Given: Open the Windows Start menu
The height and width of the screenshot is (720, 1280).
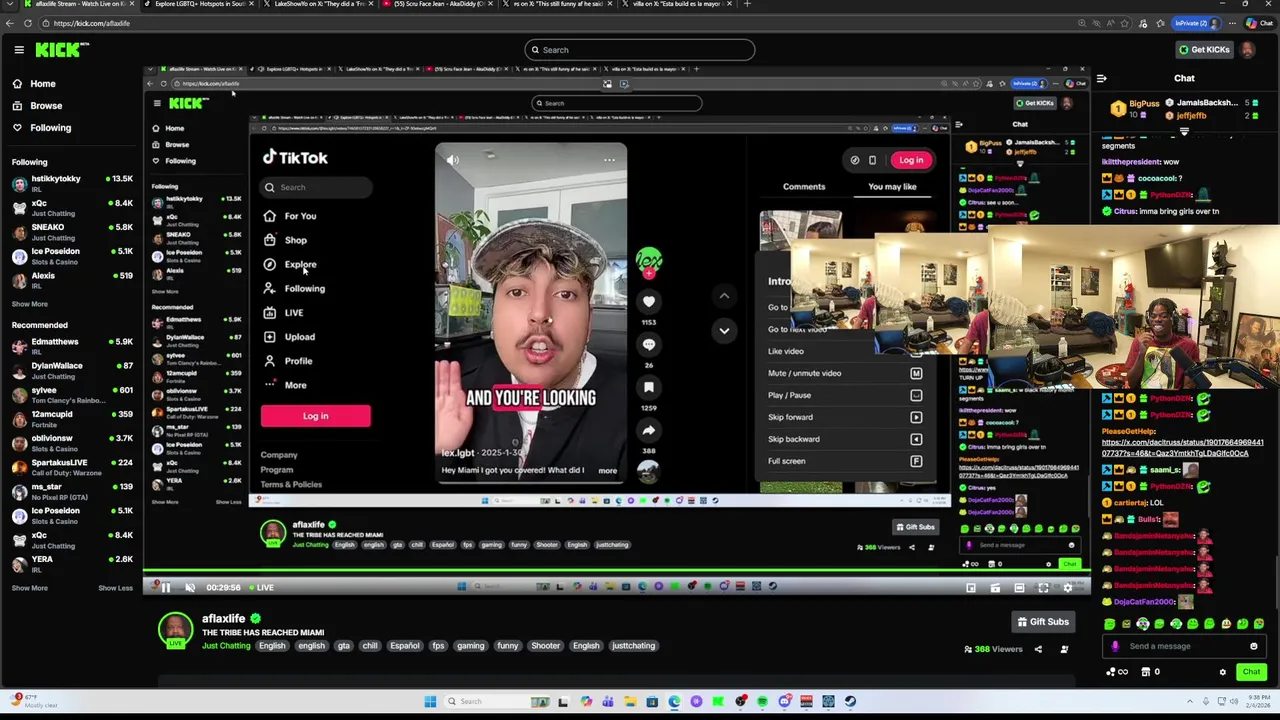Looking at the screenshot, I should [x=430, y=702].
